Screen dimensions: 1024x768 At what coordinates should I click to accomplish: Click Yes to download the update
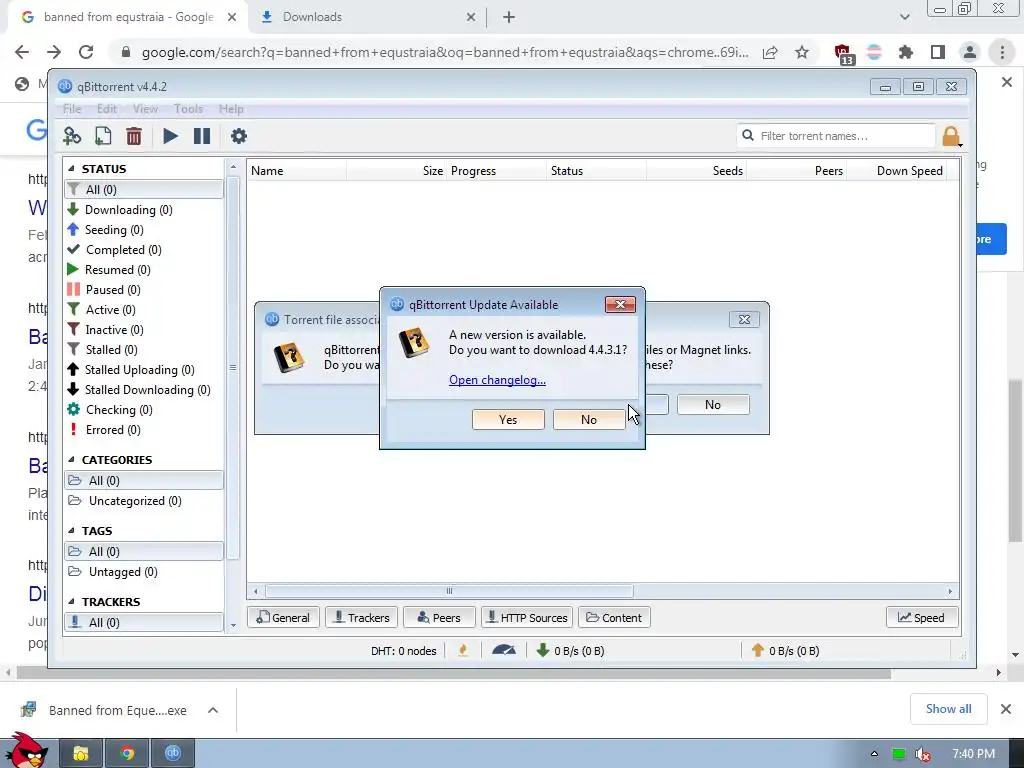[x=508, y=419]
